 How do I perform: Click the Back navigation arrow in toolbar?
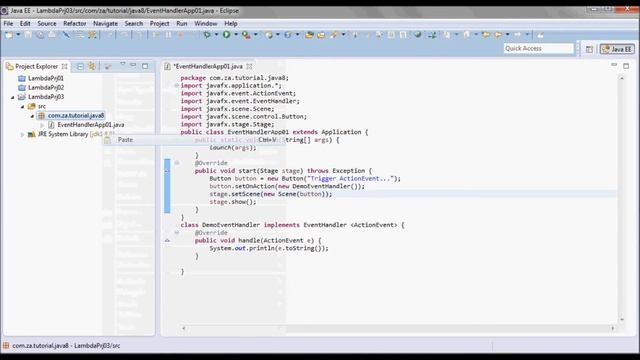[498, 35]
